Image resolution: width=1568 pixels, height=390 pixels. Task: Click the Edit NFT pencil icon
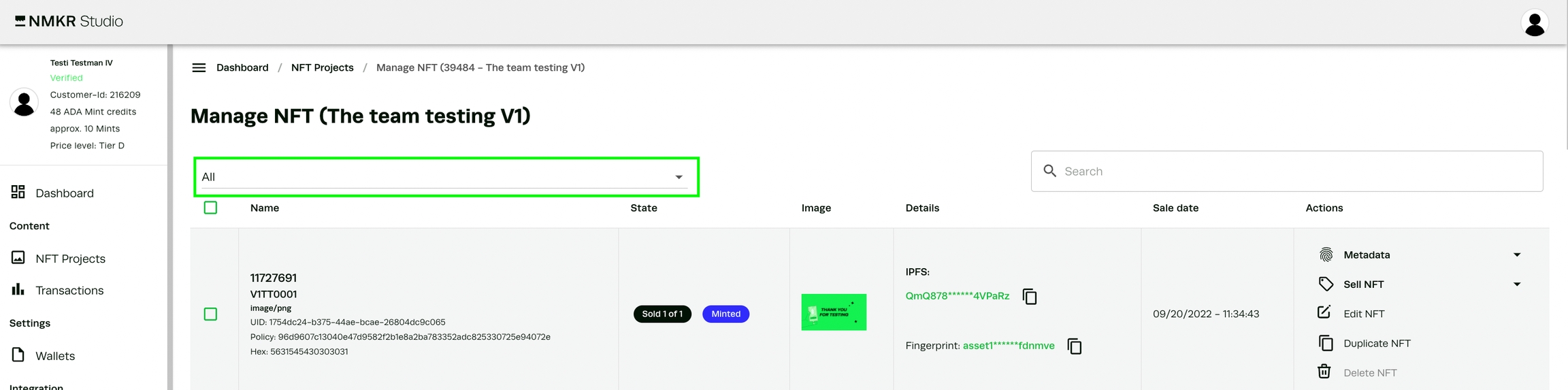(1324, 312)
